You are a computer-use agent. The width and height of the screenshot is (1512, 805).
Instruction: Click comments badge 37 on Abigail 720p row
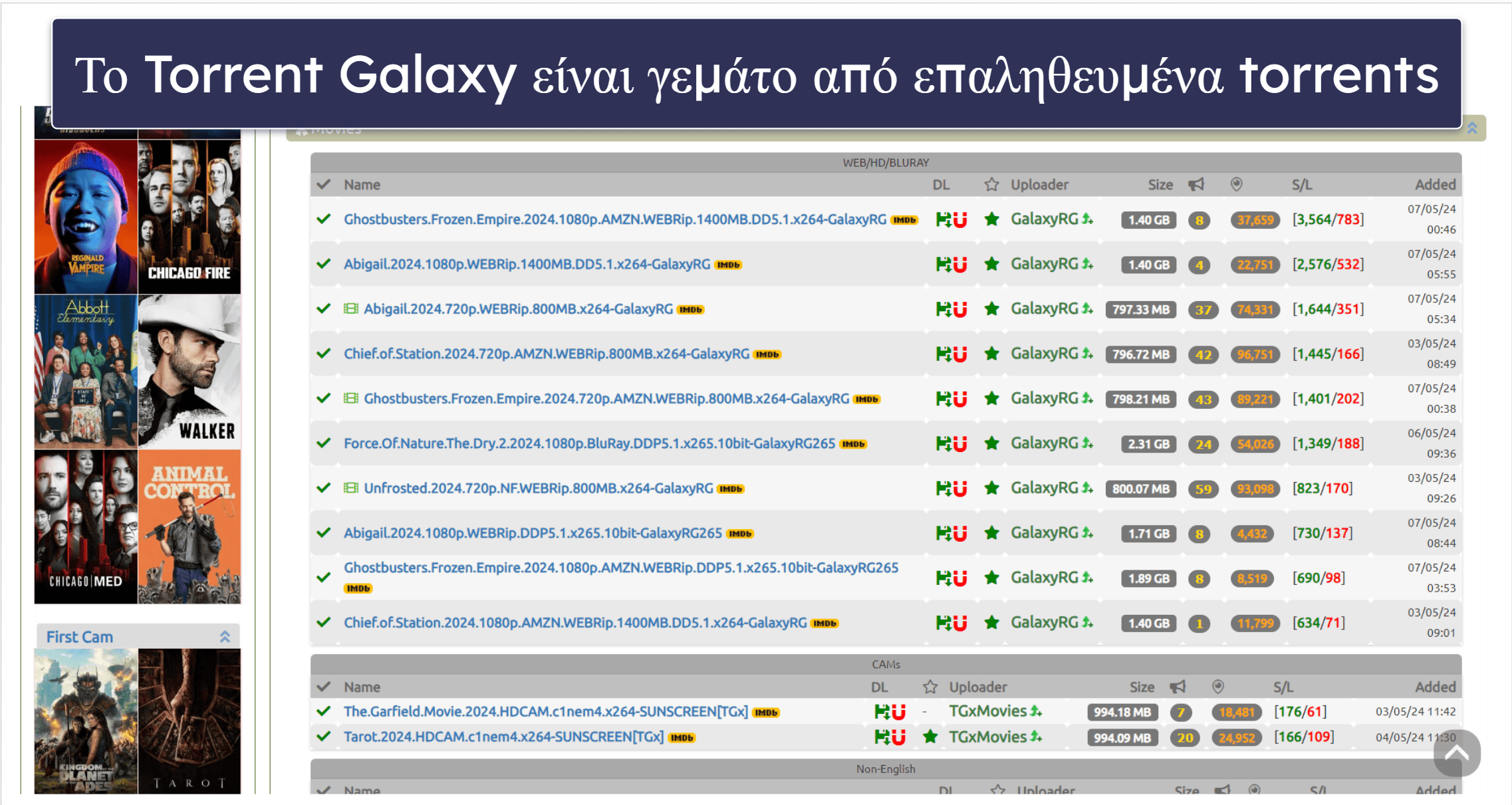[1203, 310]
